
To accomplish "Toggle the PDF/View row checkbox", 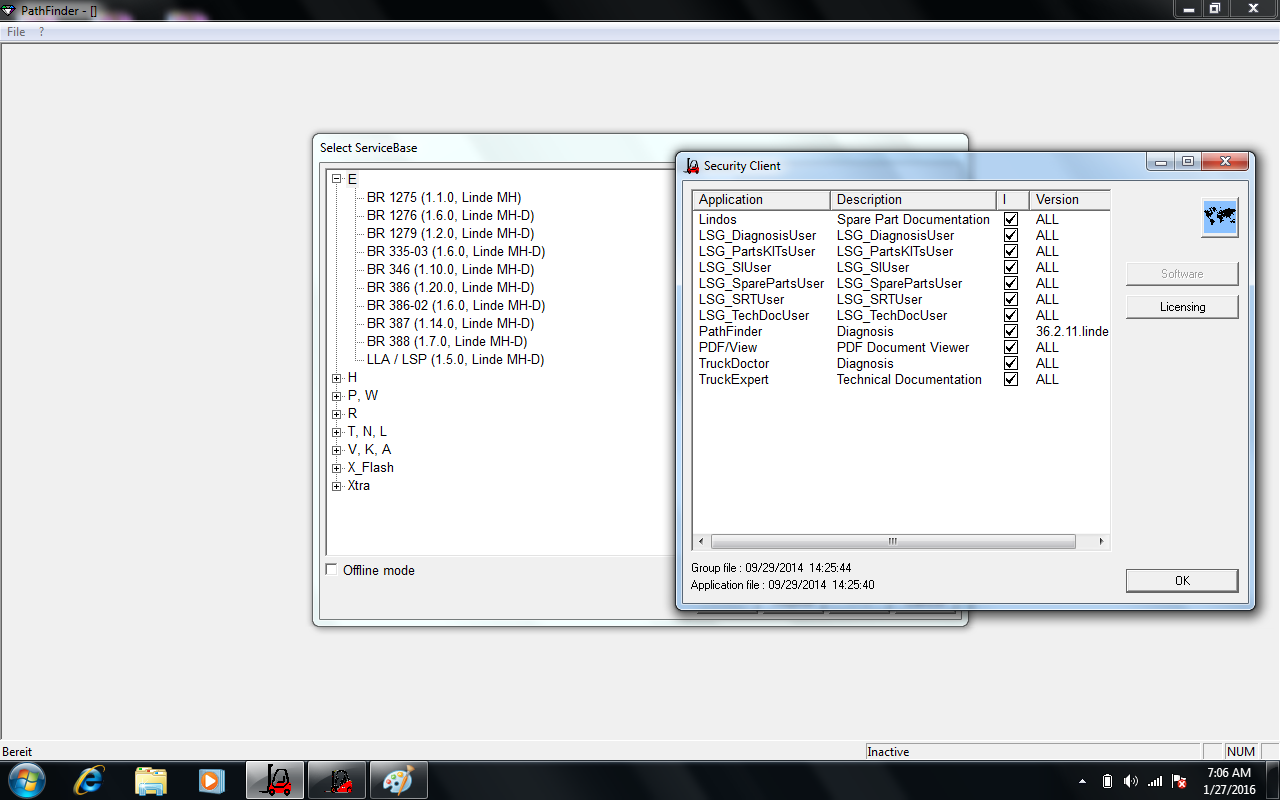I will tap(1011, 347).
